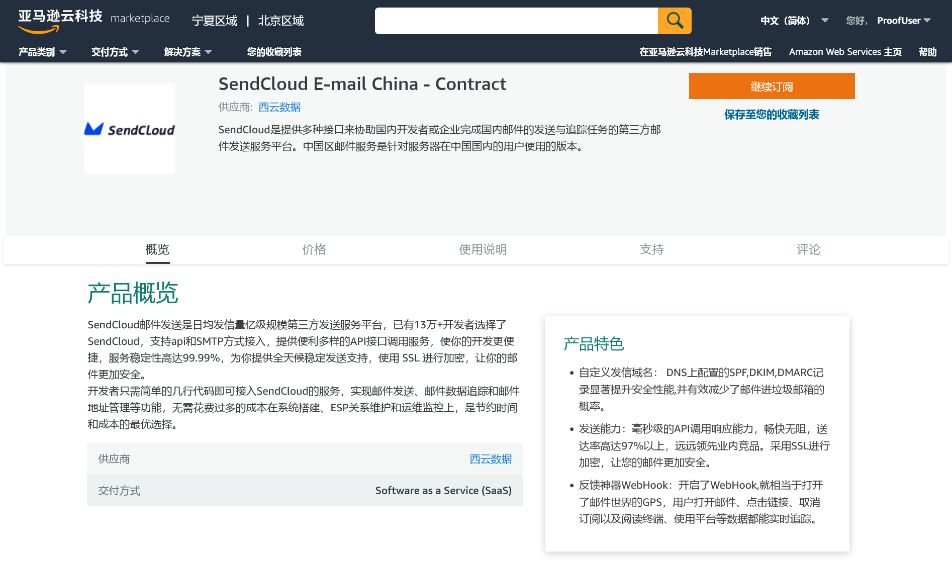Open the 西云数据 link in the 供应商 table row

(x=491, y=459)
